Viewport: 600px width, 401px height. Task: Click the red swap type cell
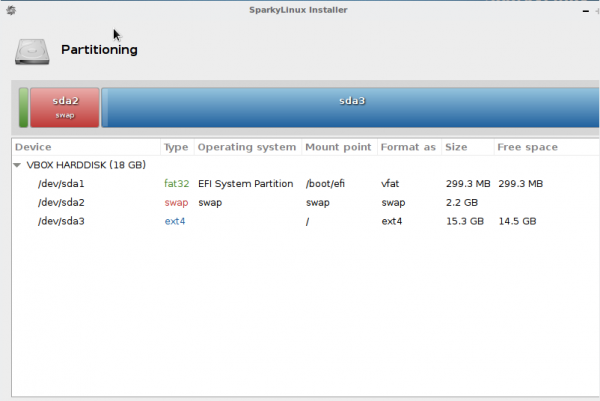(176, 202)
